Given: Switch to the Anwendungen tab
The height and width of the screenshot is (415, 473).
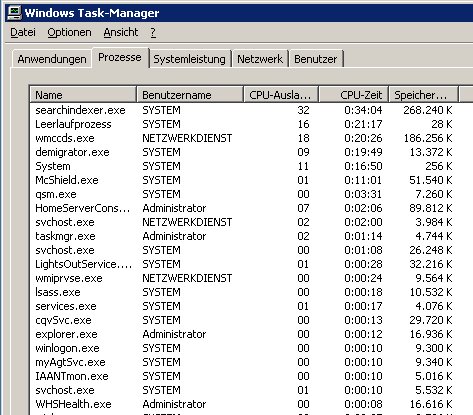Looking at the screenshot, I should coord(52,59).
